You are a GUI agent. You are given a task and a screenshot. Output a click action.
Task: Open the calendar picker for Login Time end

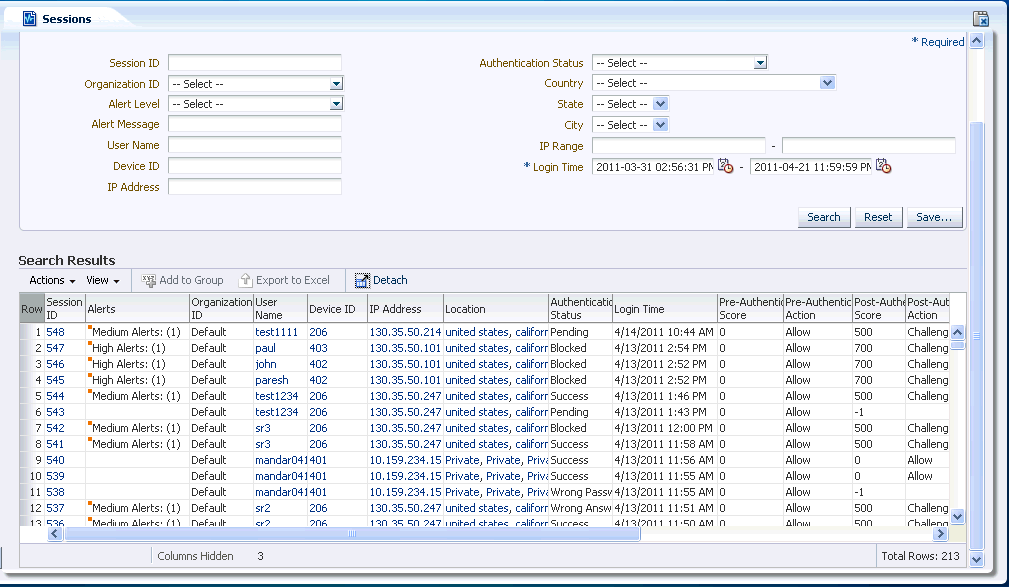click(x=882, y=166)
